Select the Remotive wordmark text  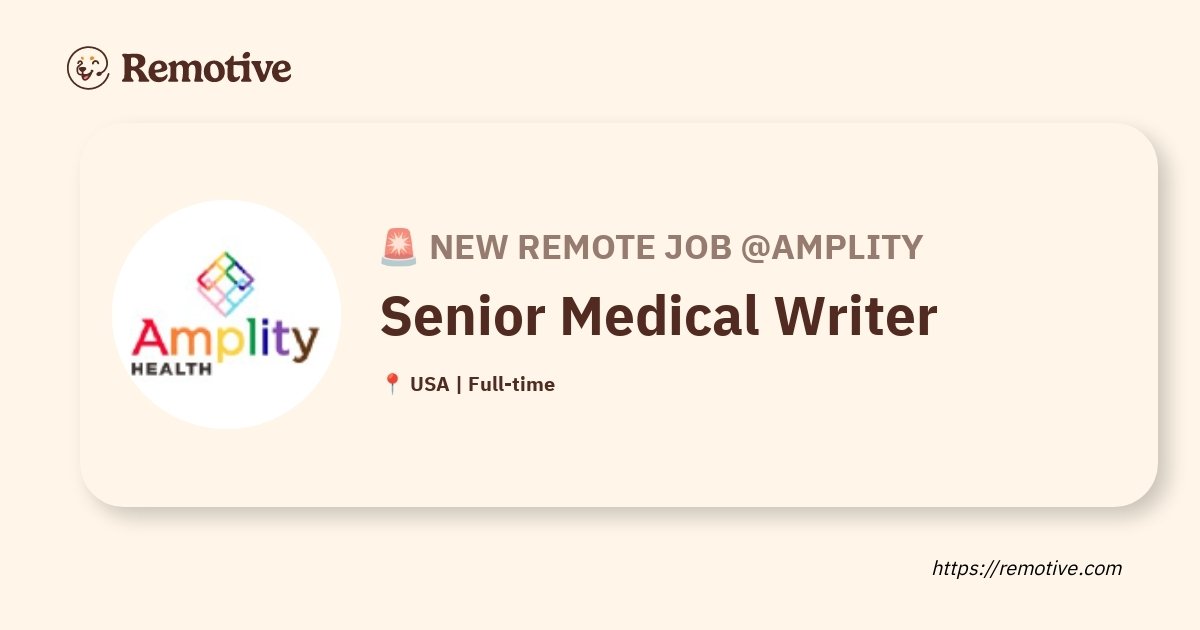[207, 68]
